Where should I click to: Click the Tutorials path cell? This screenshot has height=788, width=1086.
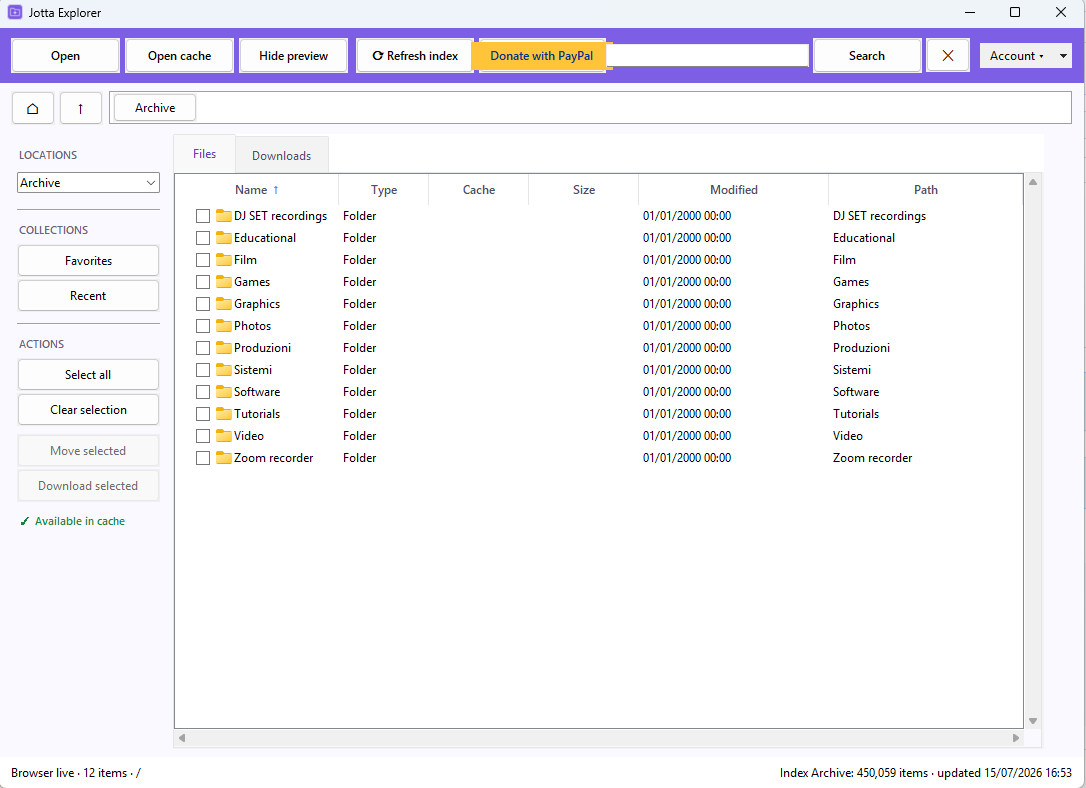click(856, 414)
